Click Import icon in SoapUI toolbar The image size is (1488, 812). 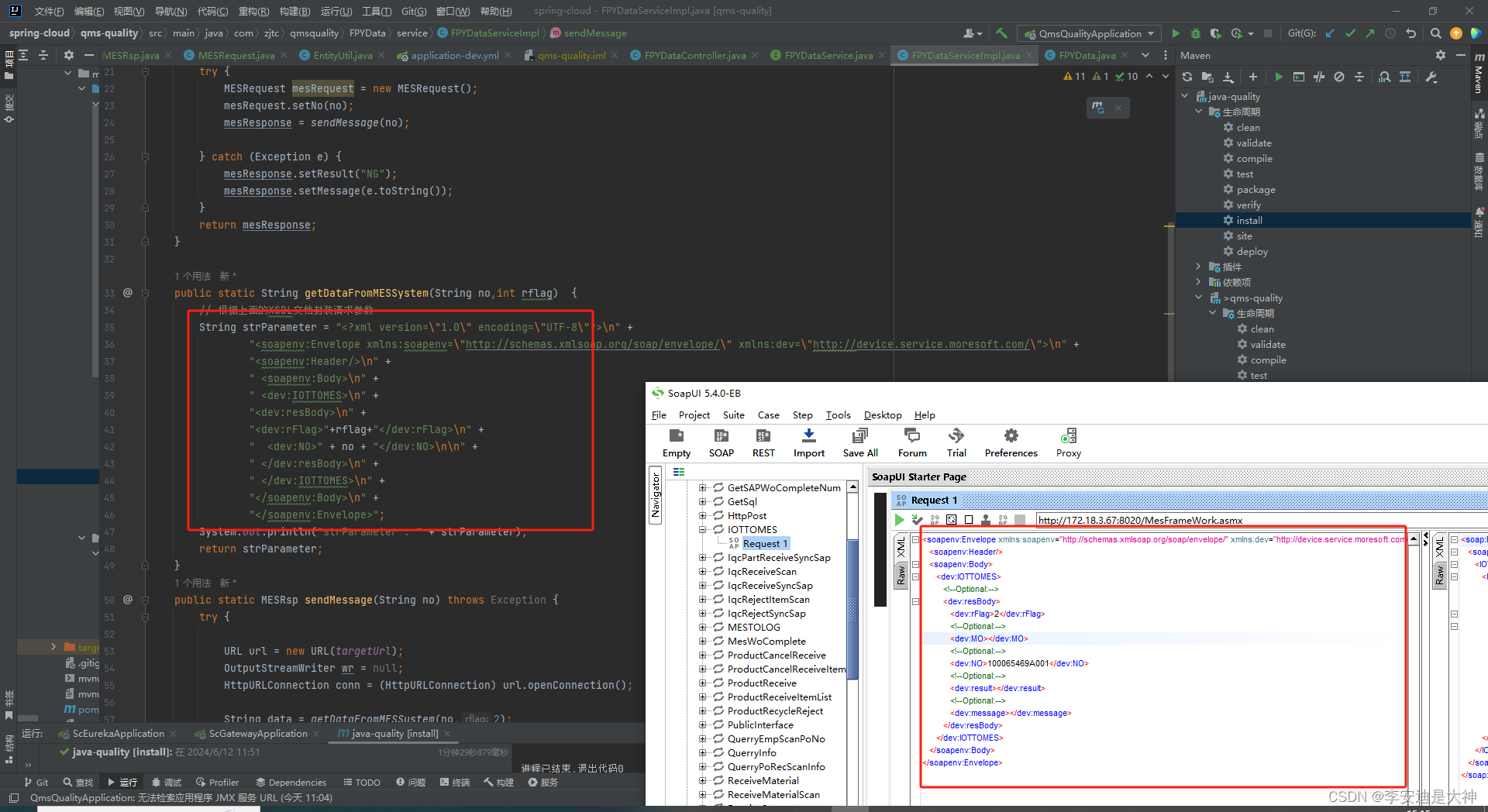coord(809,443)
